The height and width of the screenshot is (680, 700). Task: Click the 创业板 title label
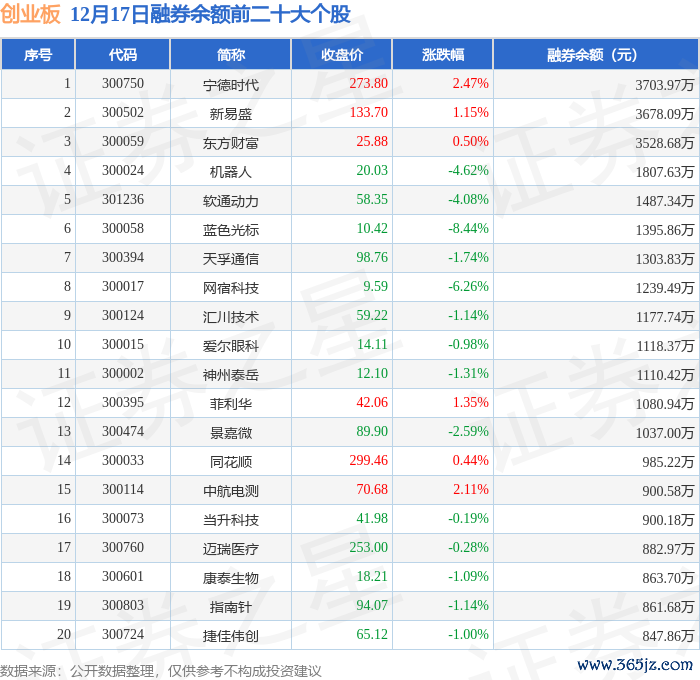(x=30, y=14)
